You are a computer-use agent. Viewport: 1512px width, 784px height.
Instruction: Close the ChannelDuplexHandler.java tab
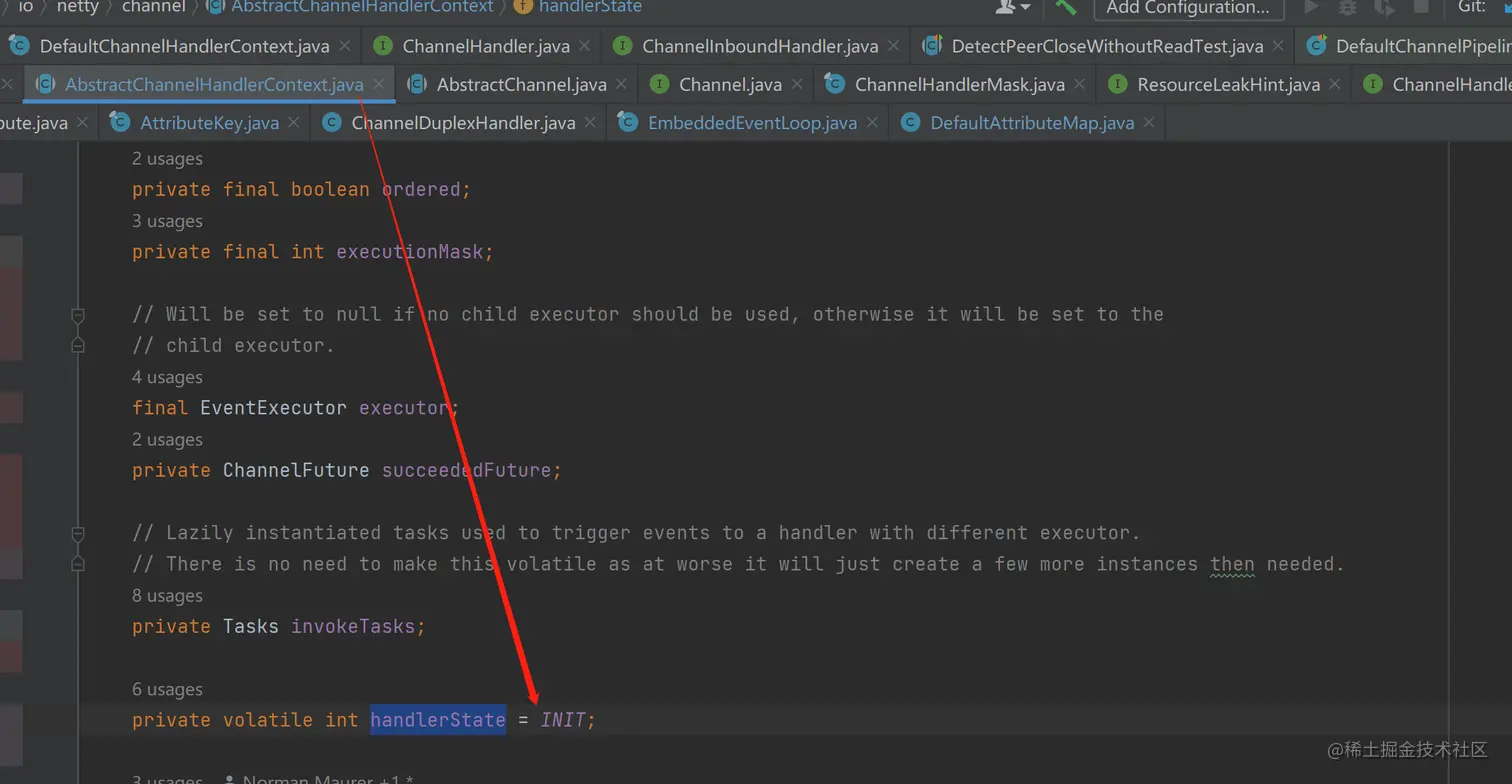590,123
